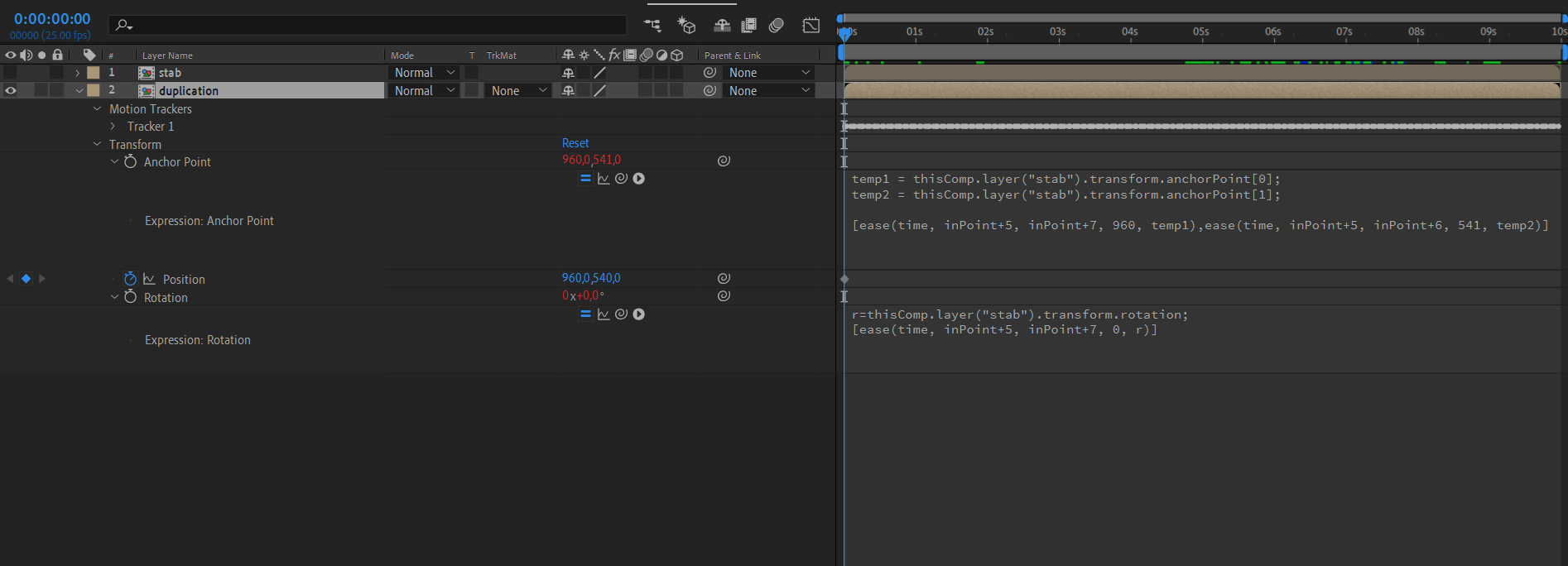Viewport: 1568px width, 566px height.
Task: Open the Composition Mini-Flowchart icon
Action: pos(653,26)
